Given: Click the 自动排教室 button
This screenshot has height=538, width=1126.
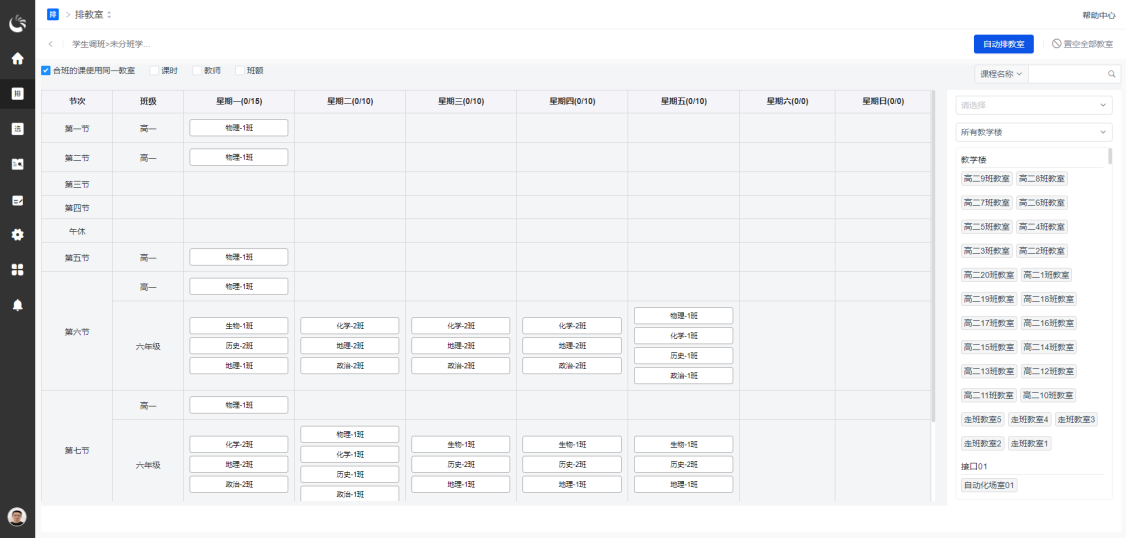Looking at the screenshot, I should [x=1003, y=44].
